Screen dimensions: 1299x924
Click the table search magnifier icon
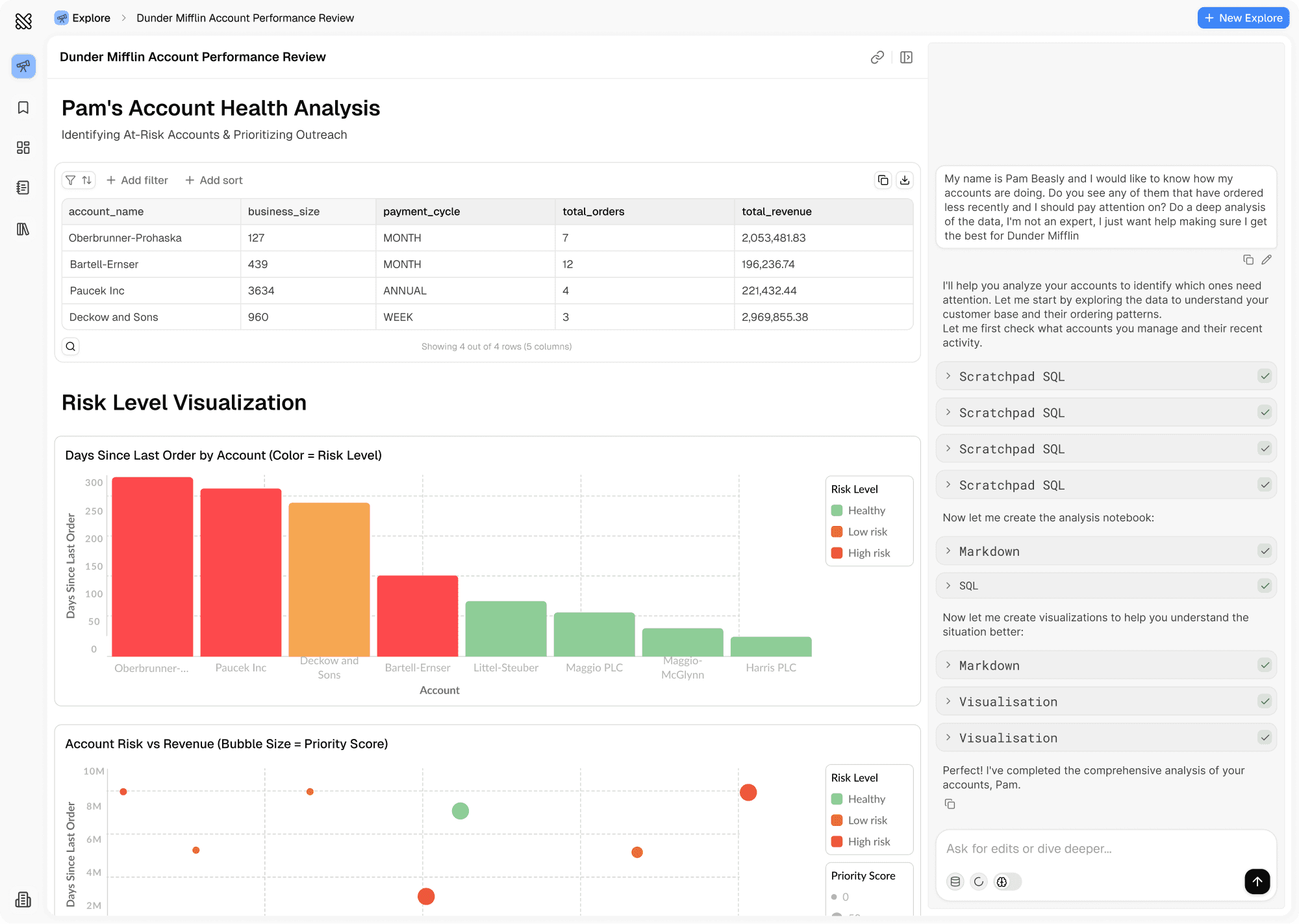pos(71,347)
